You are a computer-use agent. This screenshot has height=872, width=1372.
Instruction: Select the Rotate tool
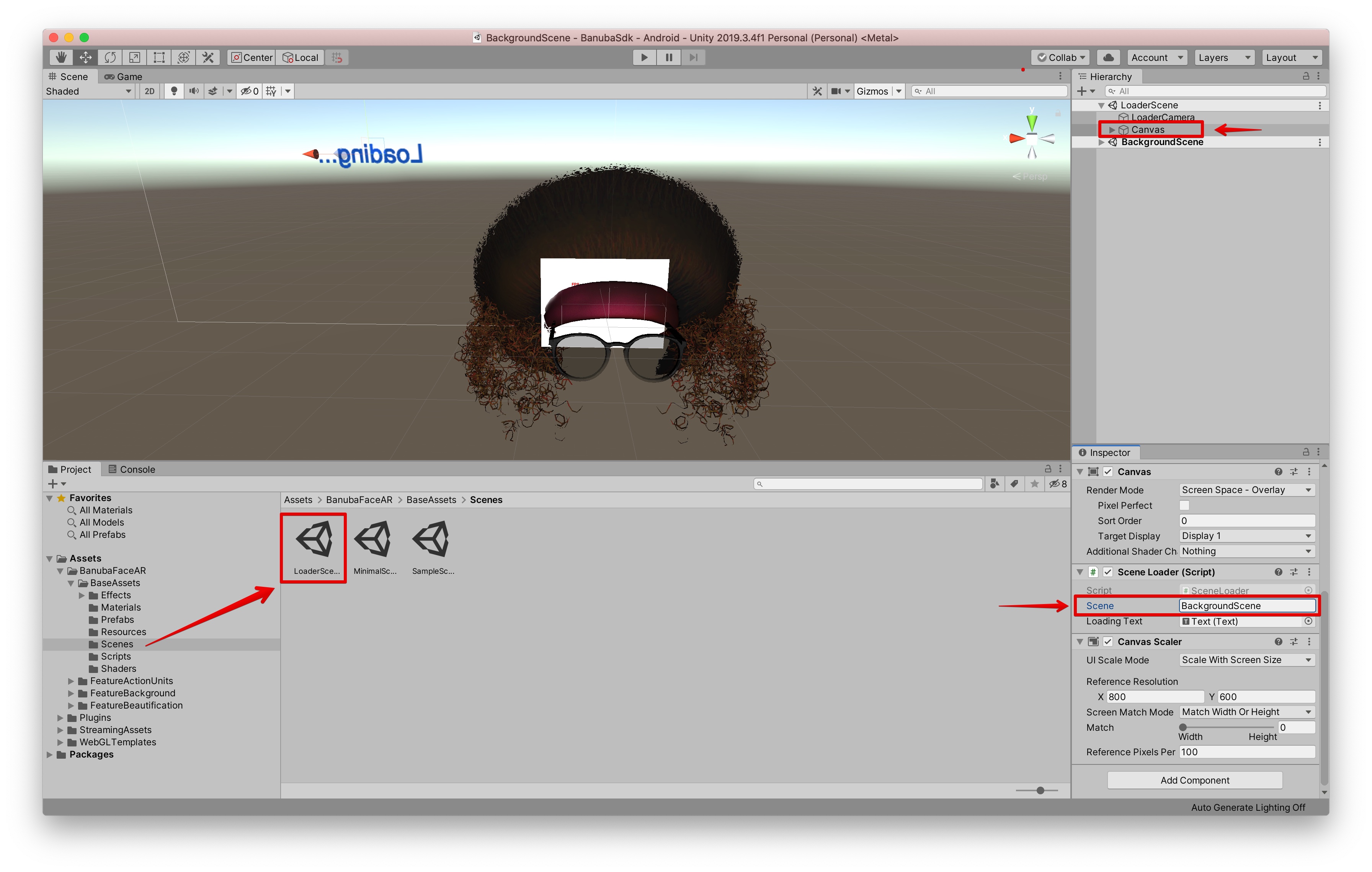pos(110,57)
